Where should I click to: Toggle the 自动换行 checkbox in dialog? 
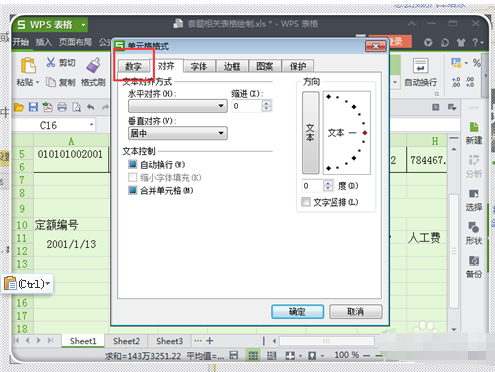point(132,164)
